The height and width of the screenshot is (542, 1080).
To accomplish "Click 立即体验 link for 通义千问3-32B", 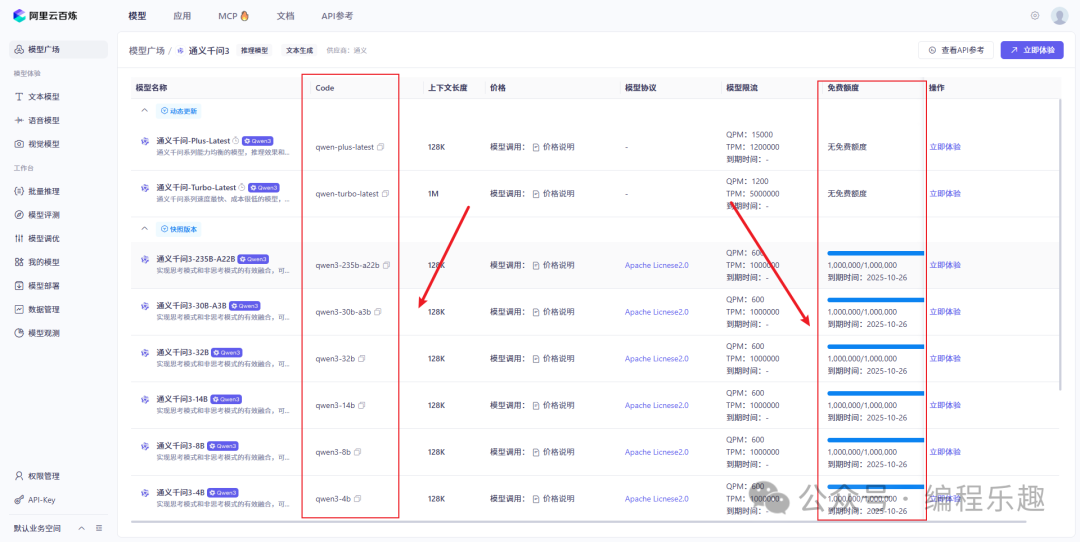I will [945, 359].
